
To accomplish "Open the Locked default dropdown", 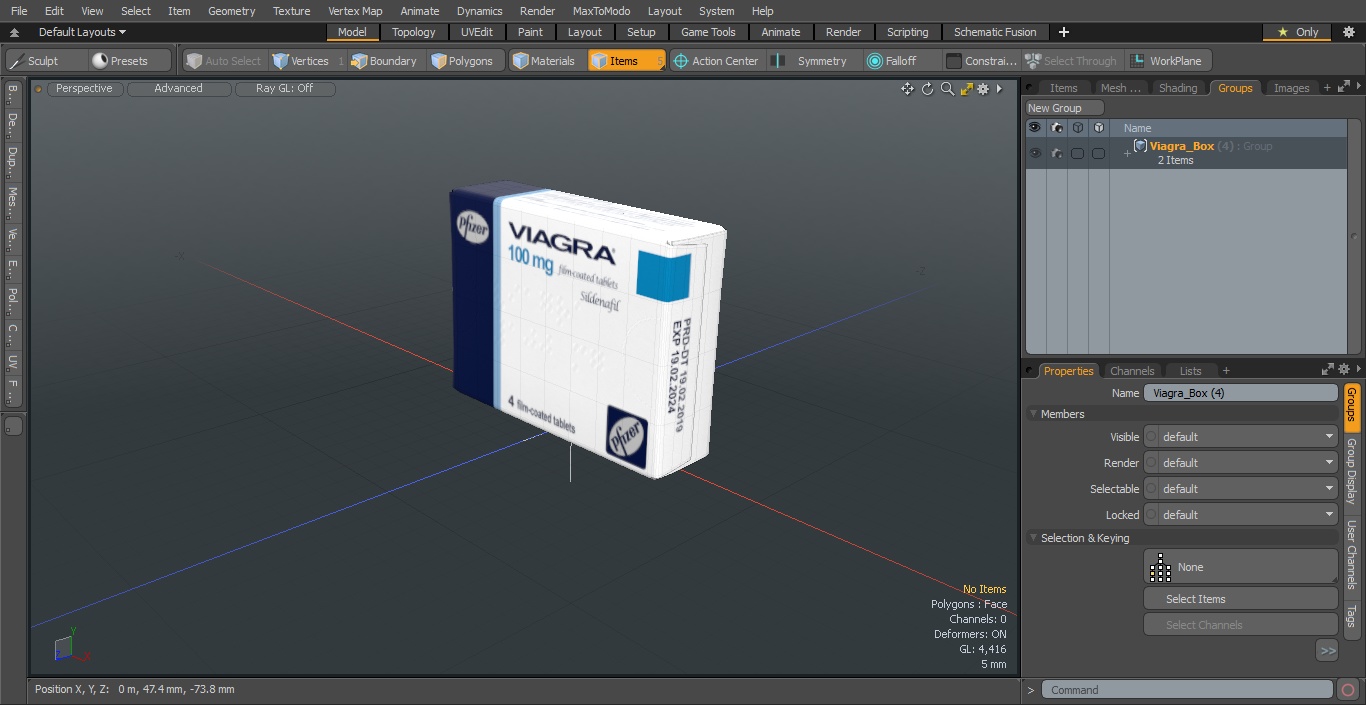I will coord(1240,515).
